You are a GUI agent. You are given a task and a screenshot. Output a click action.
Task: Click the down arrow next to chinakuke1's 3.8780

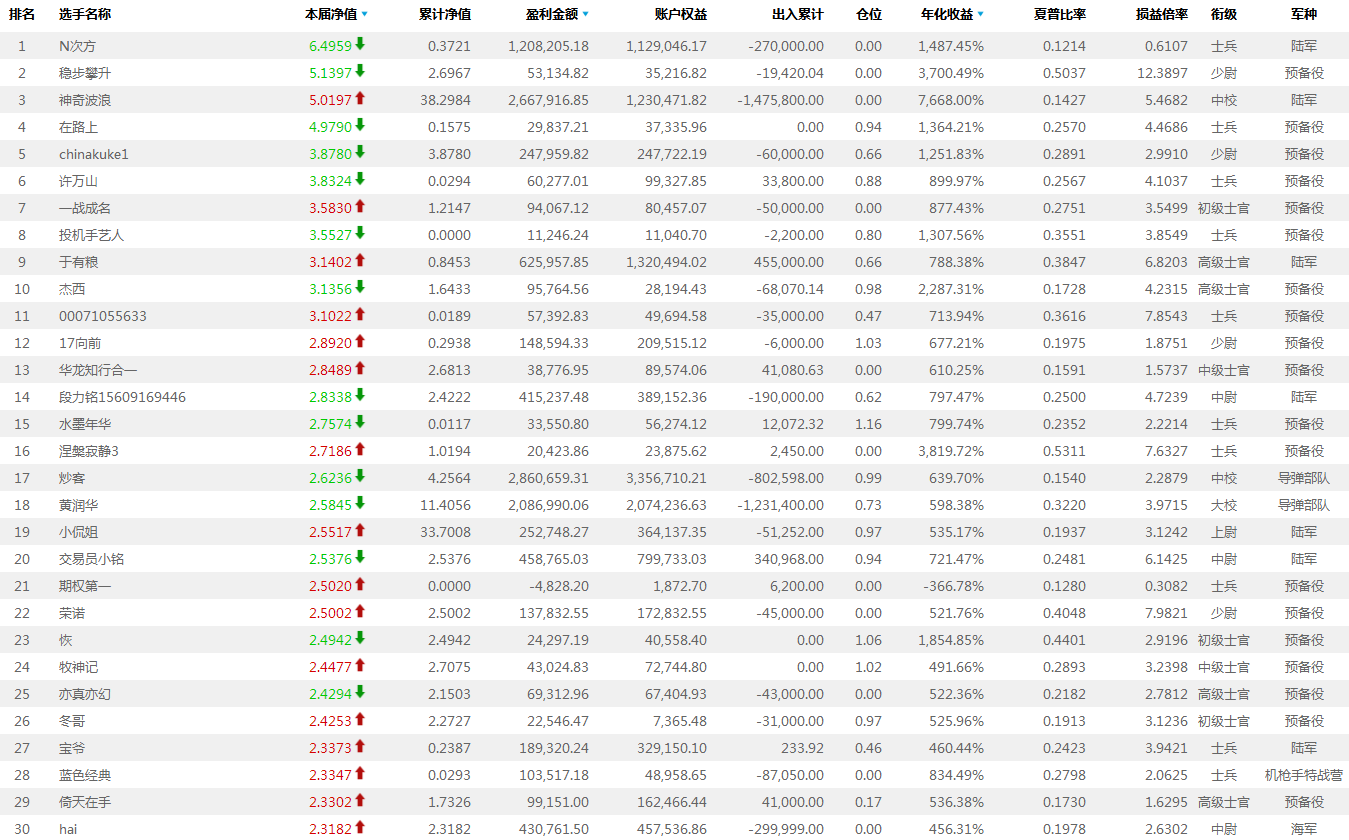tap(360, 152)
